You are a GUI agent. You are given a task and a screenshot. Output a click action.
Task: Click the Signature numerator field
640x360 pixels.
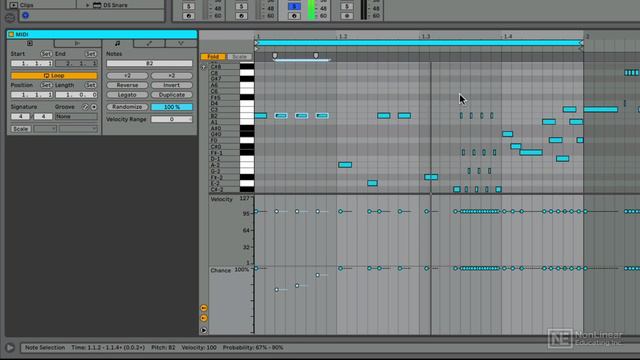click(20, 116)
